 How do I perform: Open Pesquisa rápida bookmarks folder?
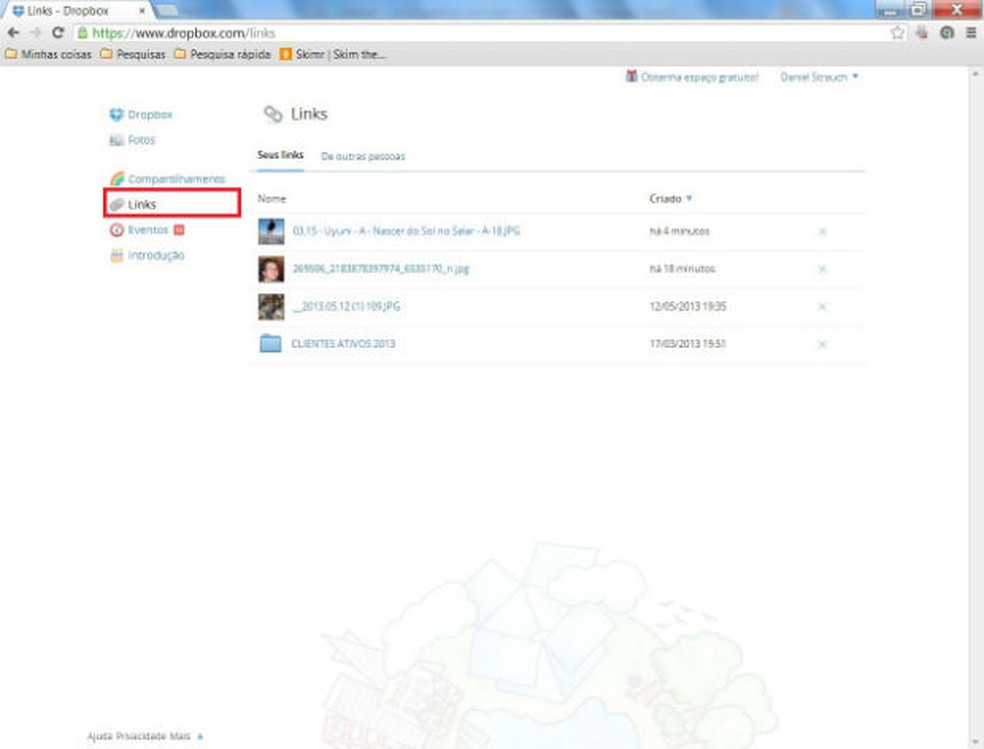point(222,55)
